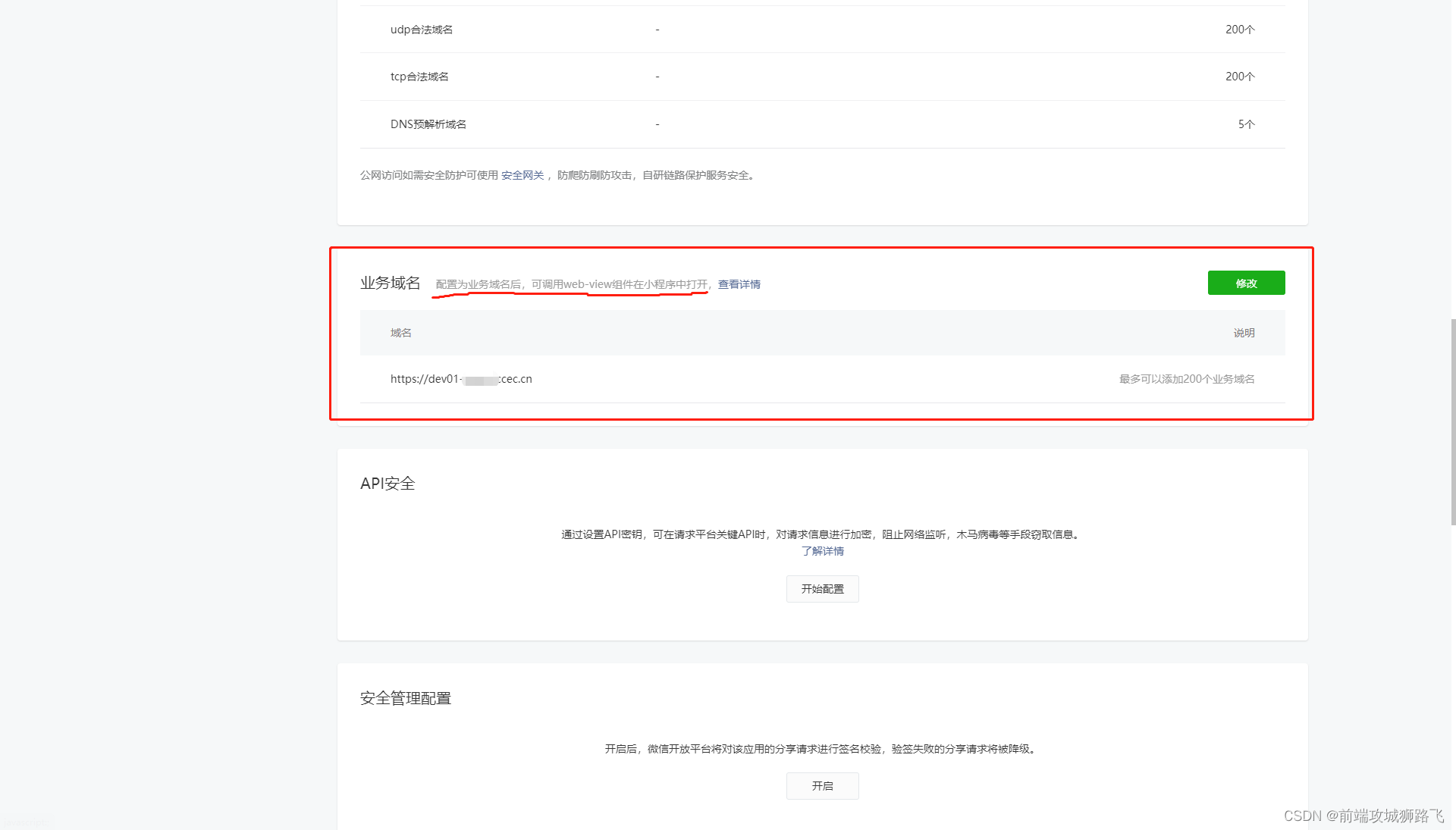The image size is (1456, 830).
Task: Click the 域名 column header
Action: click(x=400, y=333)
